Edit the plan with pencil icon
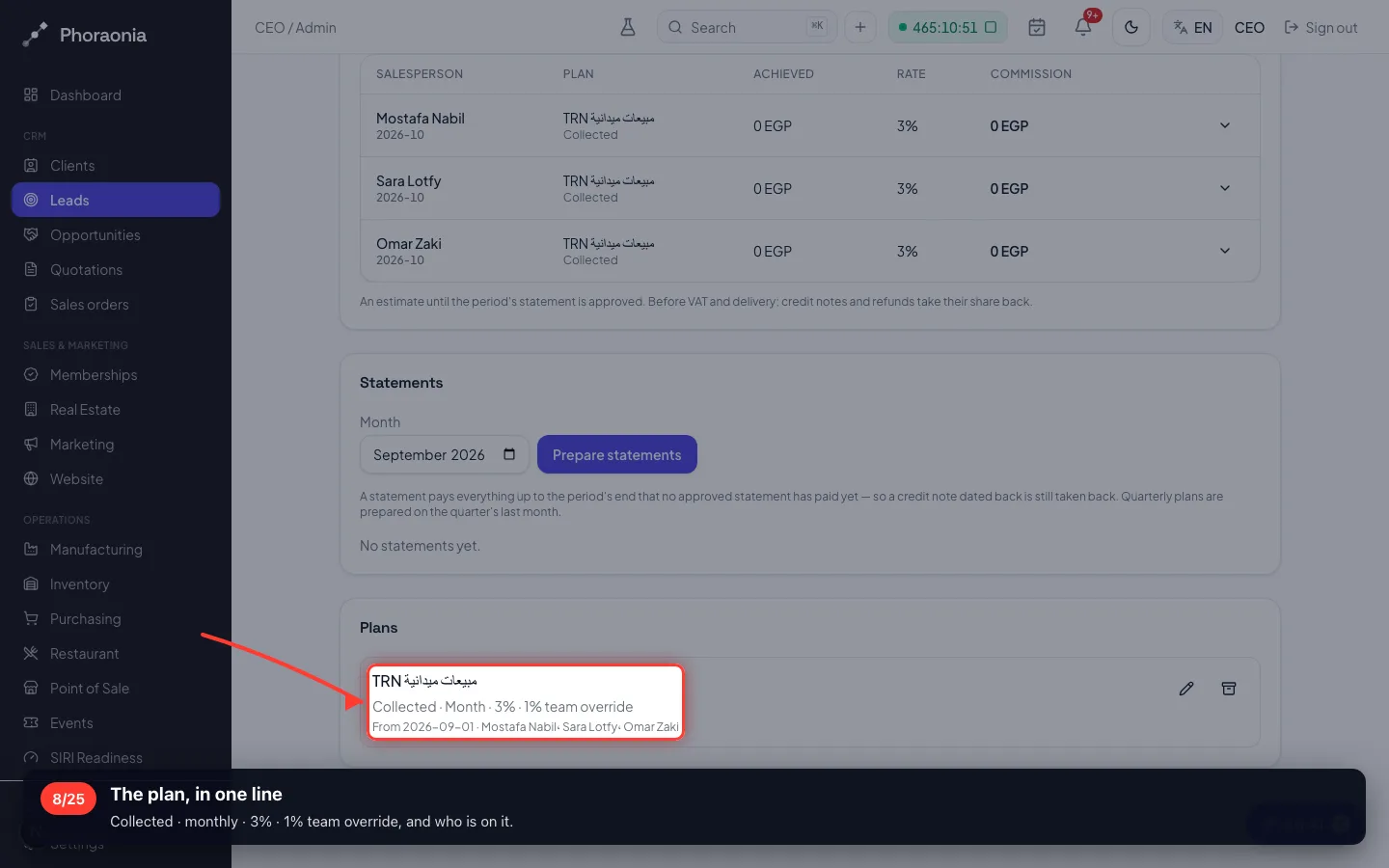This screenshot has height=868, width=1389. pyautogui.click(x=1186, y=689)
